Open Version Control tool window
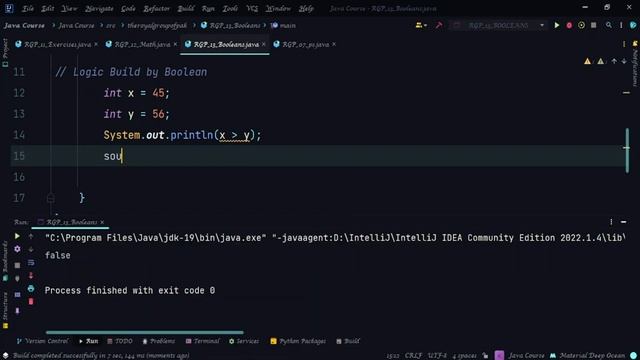Viewport: 640px width, 360px height. click(42, 341)
